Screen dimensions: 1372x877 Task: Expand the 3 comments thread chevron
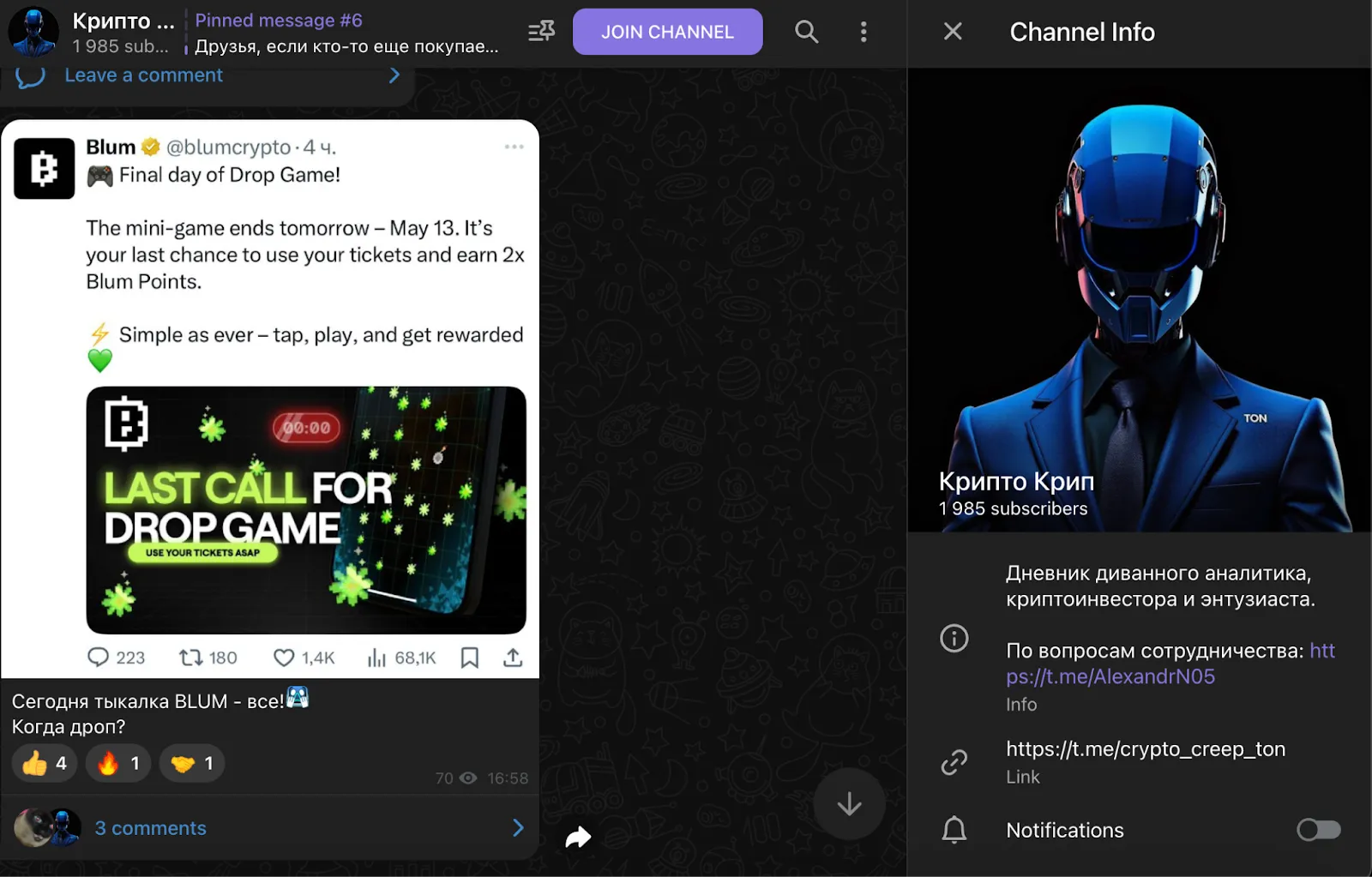point(518,827)
